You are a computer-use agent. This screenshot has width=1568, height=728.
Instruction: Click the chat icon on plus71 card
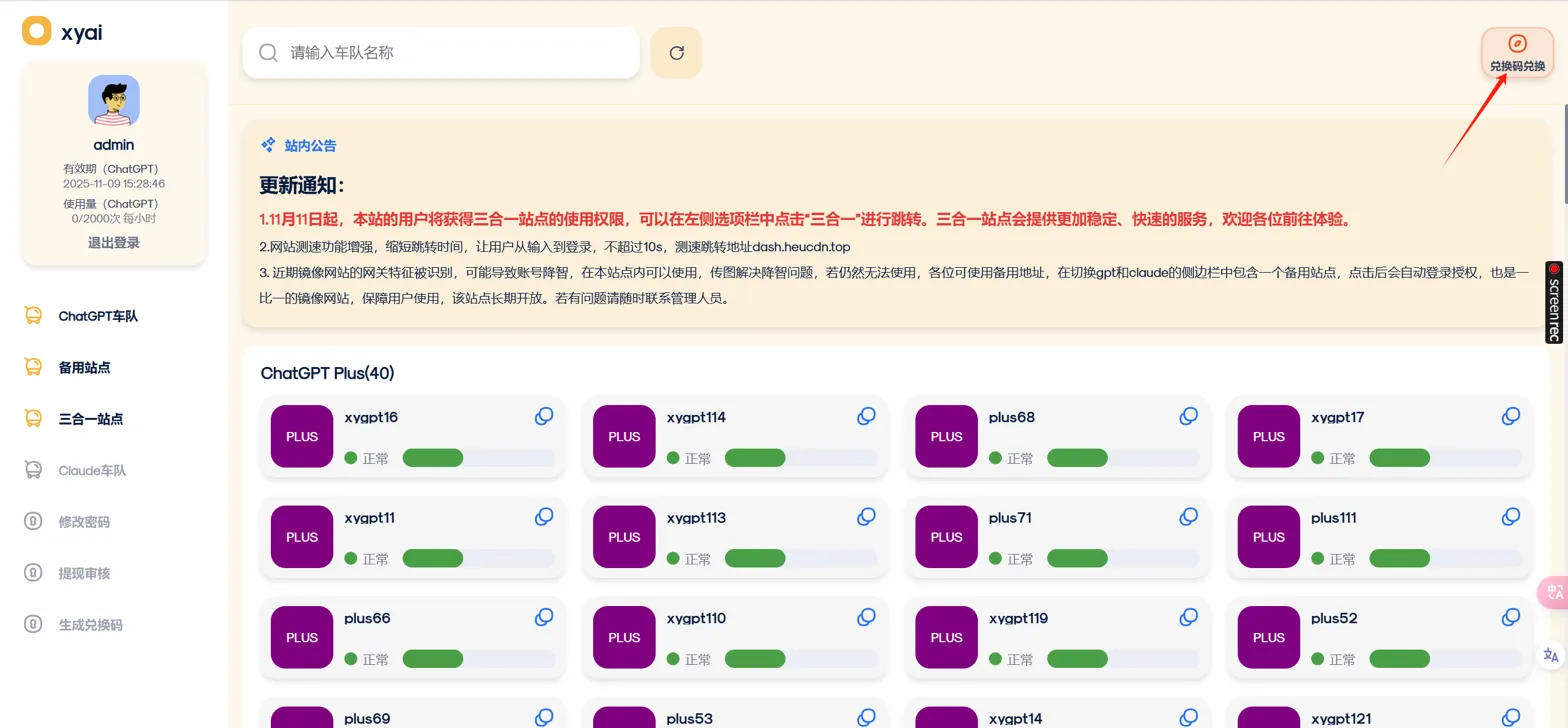click(1189, 517)
